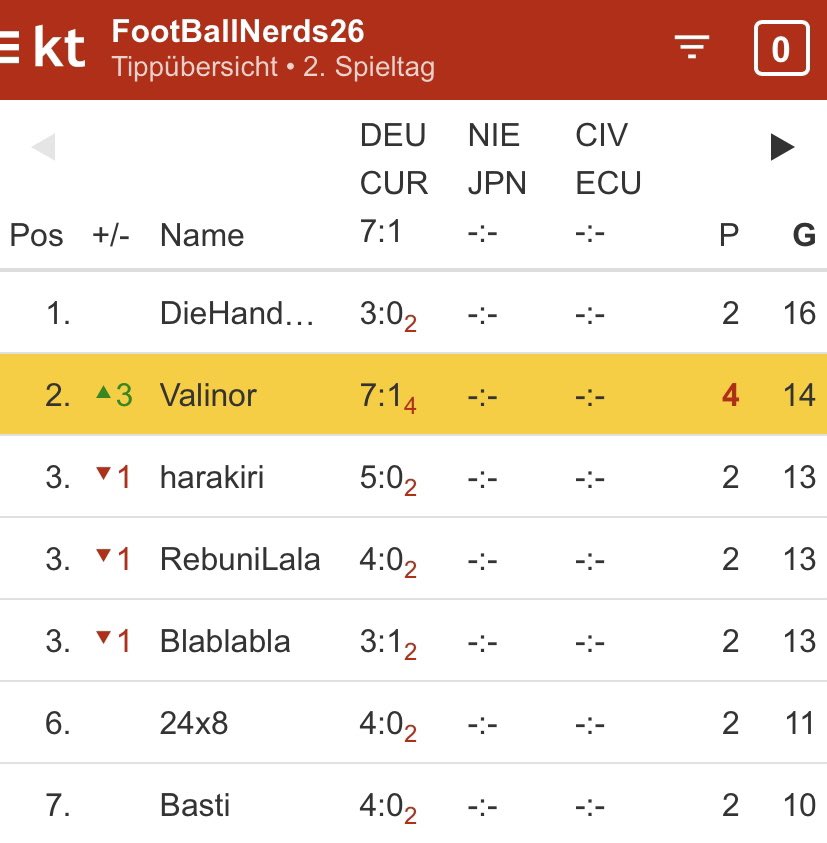This screenshot has width=827, height=843.
Task: Tap the kt logo
Action: pos(59,47)
